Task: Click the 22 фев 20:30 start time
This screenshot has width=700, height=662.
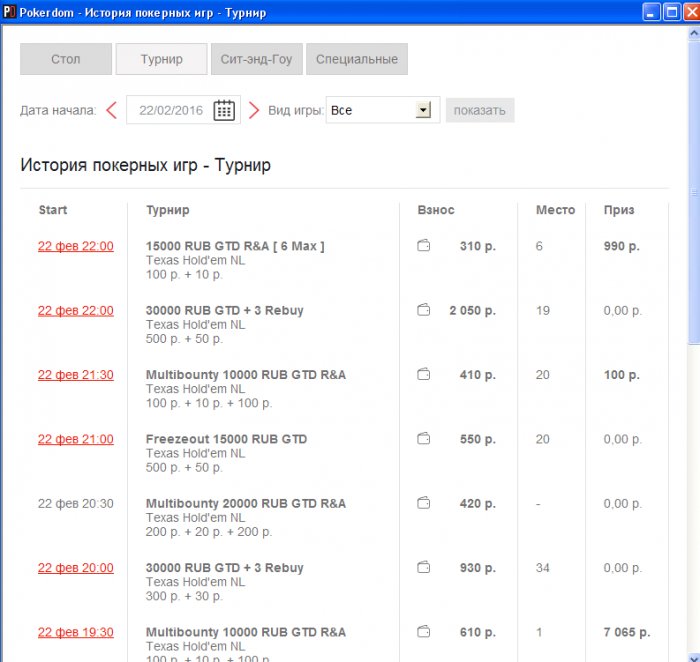Action: coord(75,504)
